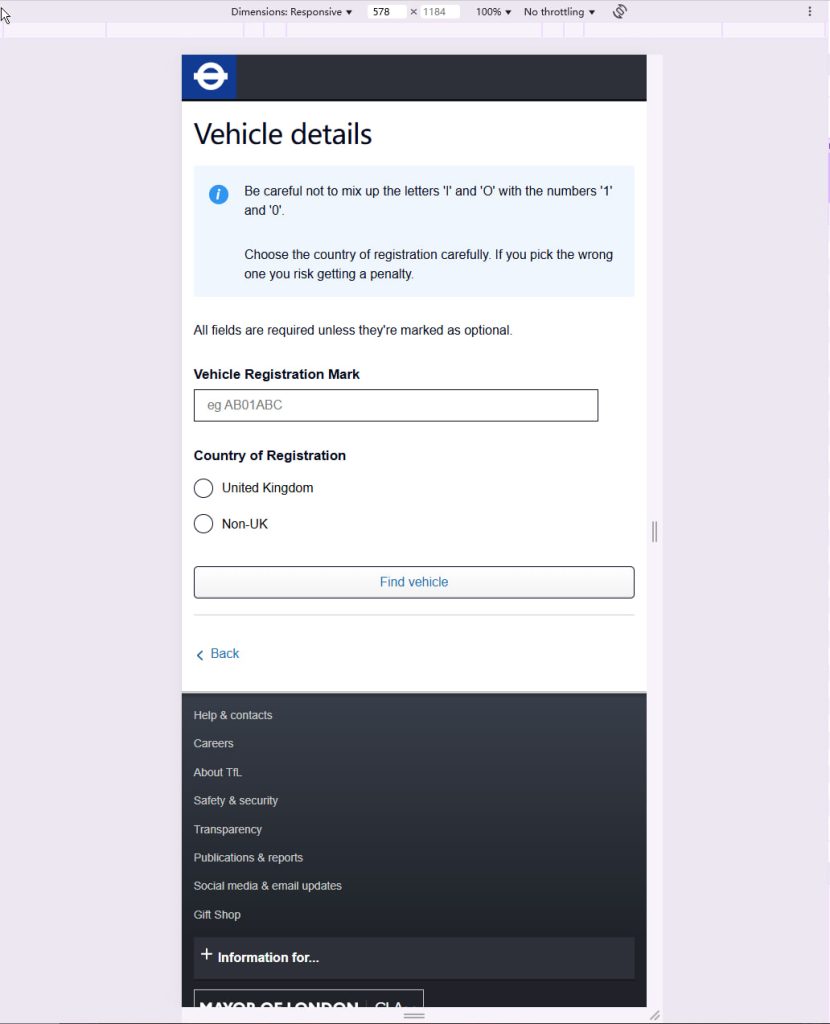The width and height of the screenshot is (830, 1024).
Task: Click the rotate device orientation icon
Action: [x=620, y=12]
